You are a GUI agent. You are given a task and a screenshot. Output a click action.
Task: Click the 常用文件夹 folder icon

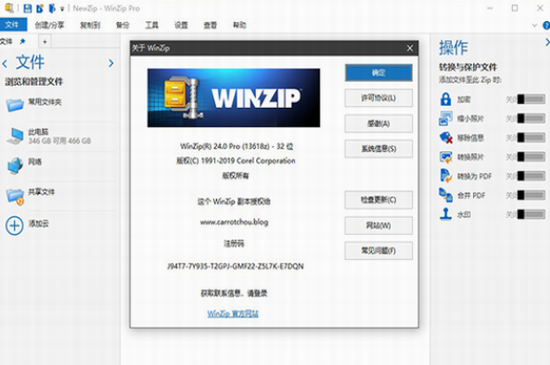click(15, 104)
